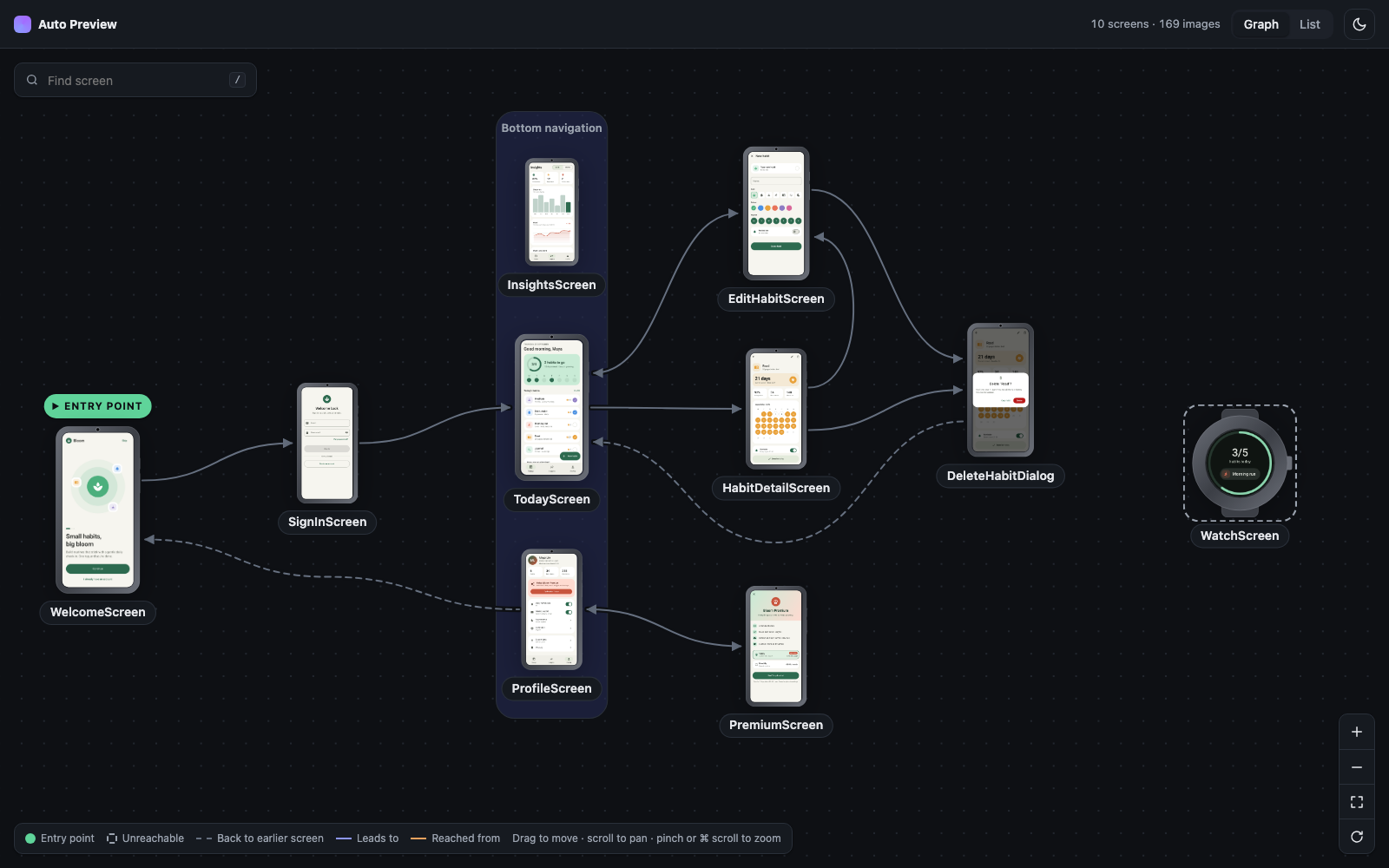Click the Leads to legend item
The image size is (1389, 868).
[367, 838]
